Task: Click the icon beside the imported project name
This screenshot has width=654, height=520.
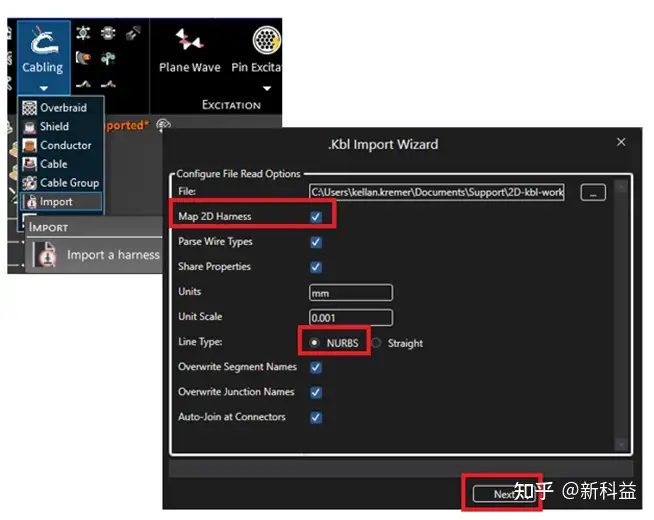Action: (163, 124)
